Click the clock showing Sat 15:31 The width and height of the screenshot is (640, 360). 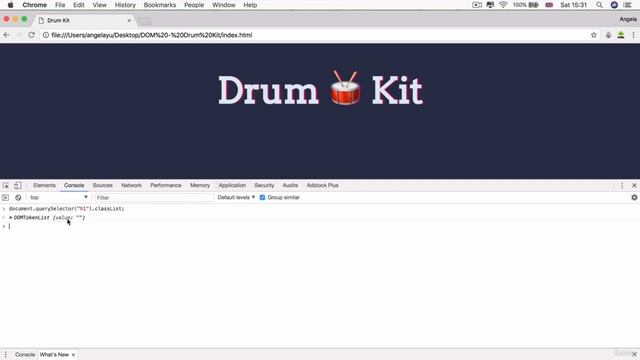tap(573, 5)
